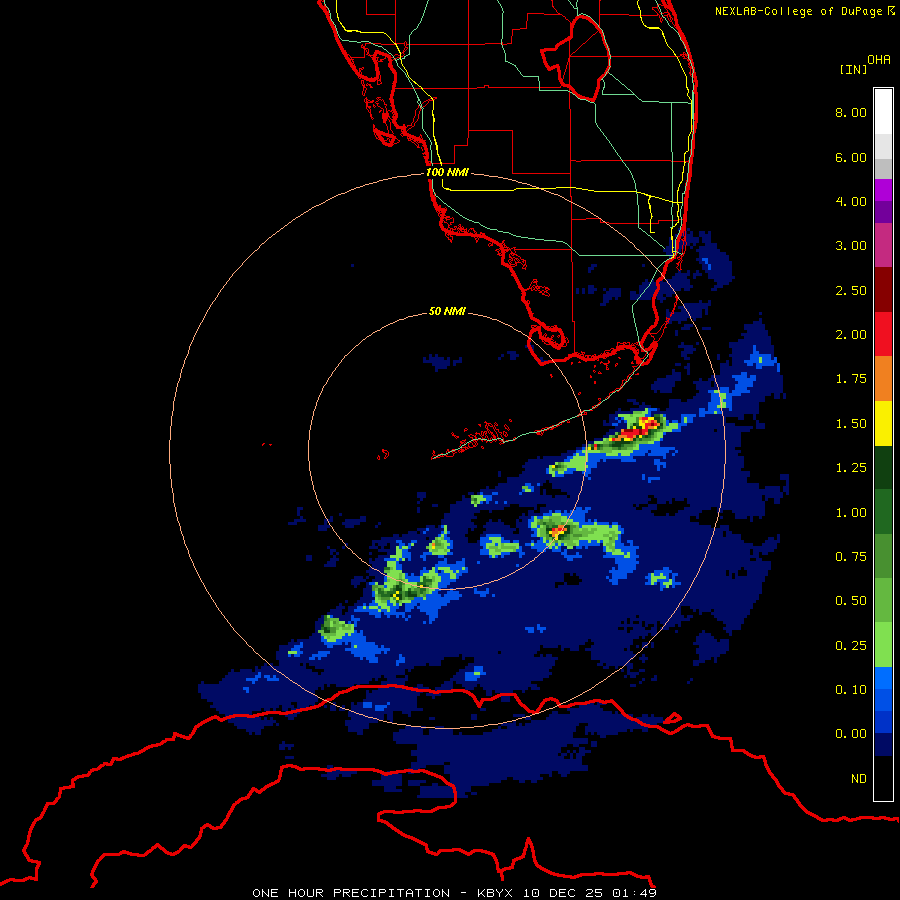The width and height of the screenshot is (900, 900).
Task: Click the 0.00 legend value
Action: [x=851, y=734]
